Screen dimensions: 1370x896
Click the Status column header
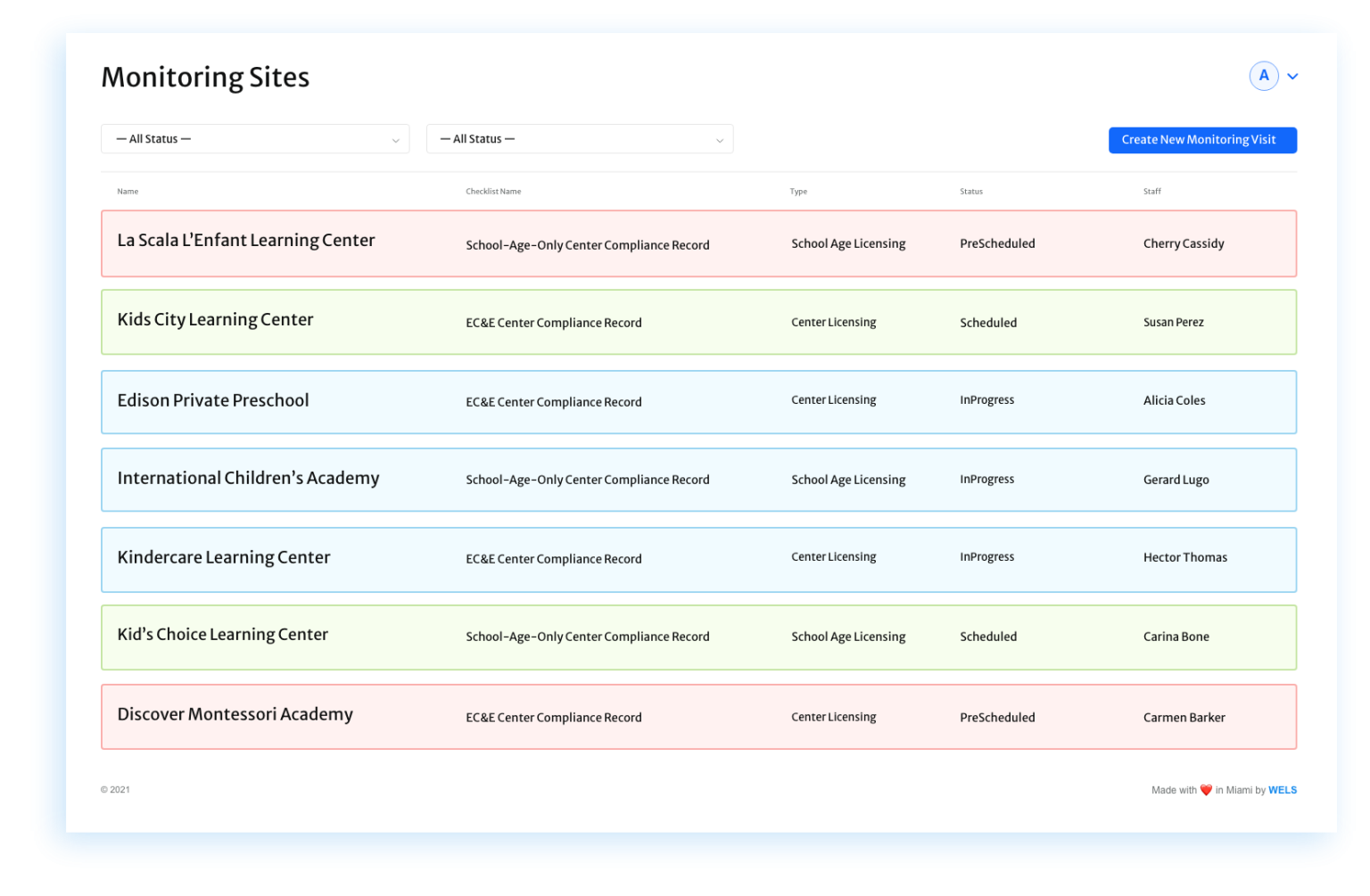coord(970,192)
